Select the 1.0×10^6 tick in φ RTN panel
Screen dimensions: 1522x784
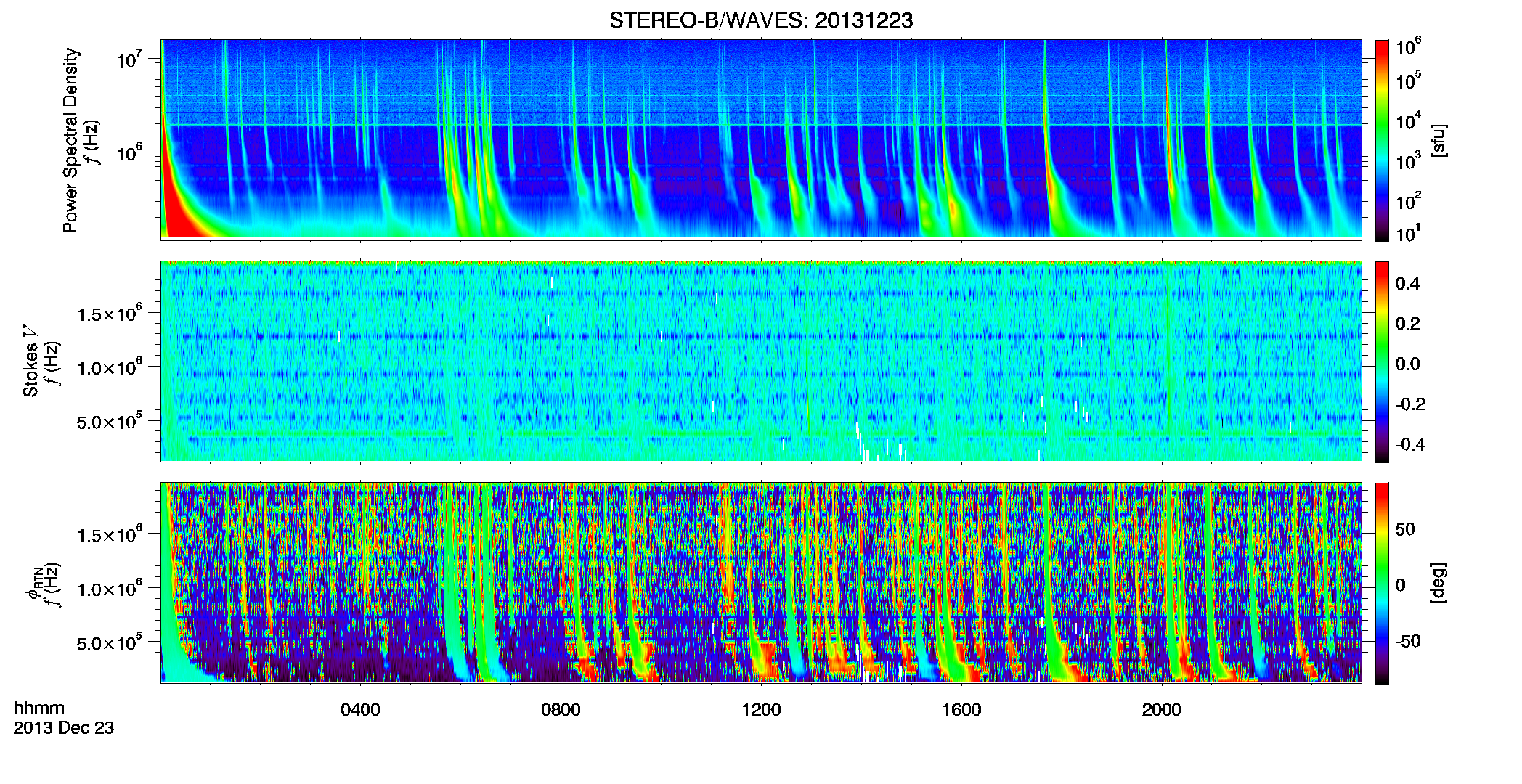[x=110, y=589]
